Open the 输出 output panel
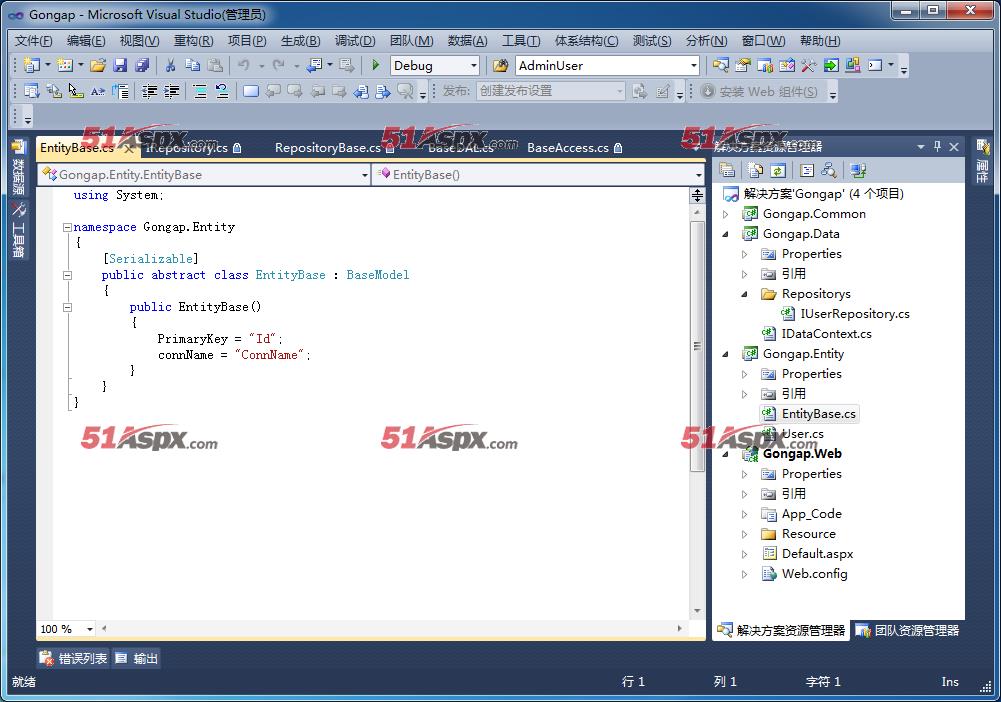This screenshot has width=1001, height=702. point(137,658)
